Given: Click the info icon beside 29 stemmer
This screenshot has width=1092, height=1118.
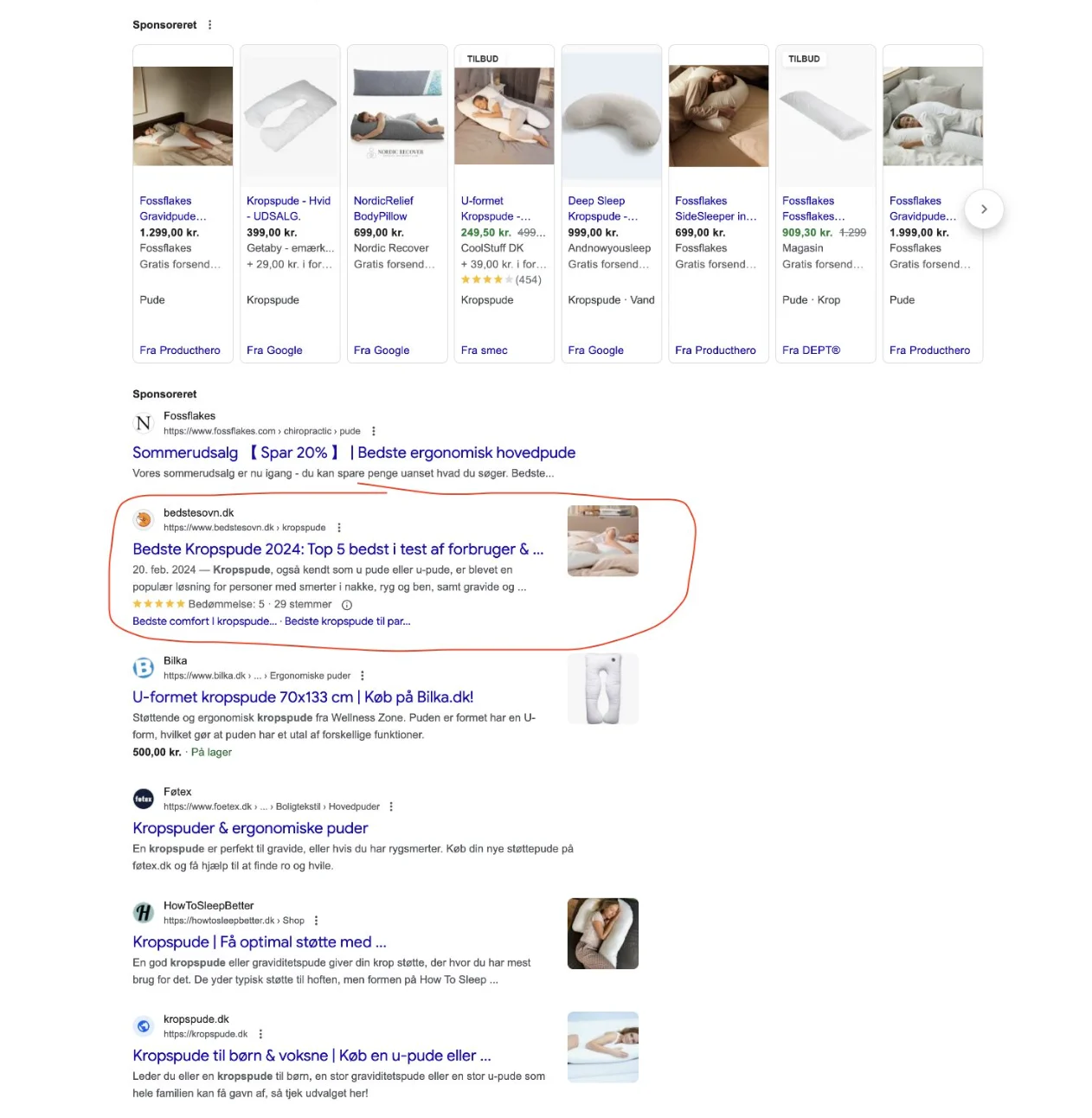Looking at the screenshot, I should pyautogui.click(x=347, y=605).
